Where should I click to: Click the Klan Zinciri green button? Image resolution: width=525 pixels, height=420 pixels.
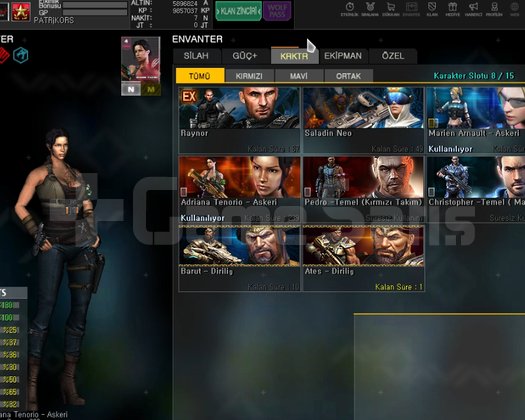[238, 11]
